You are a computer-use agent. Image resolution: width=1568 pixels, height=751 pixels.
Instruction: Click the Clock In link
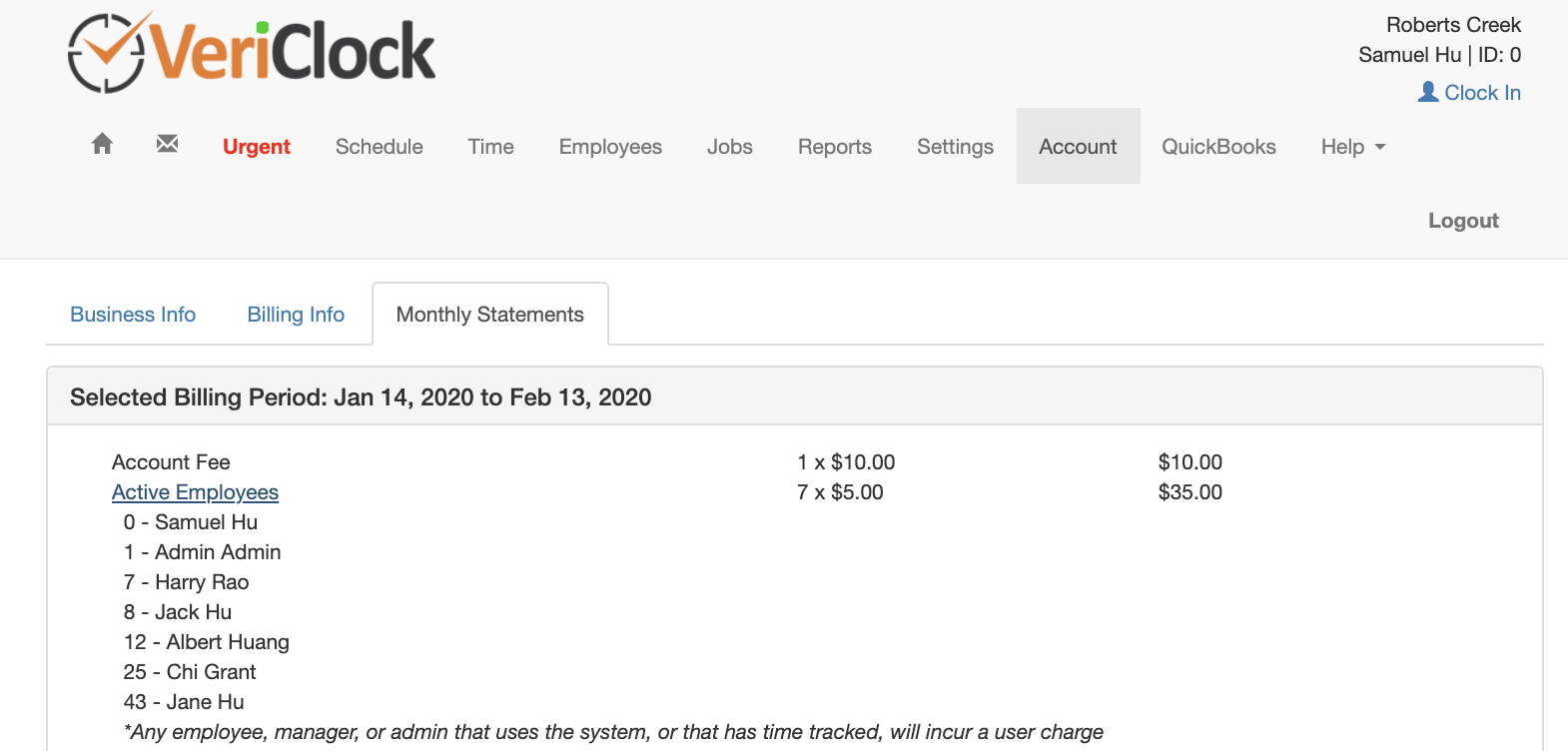click(x=1482, y=93)
